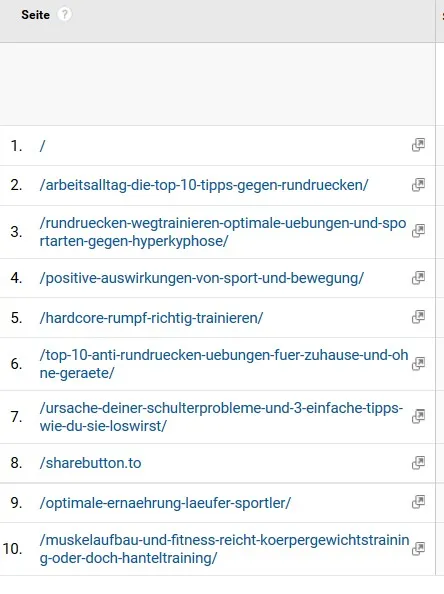Open external link icon for muskelaufbau-und-fitness page

coord(418,549)
